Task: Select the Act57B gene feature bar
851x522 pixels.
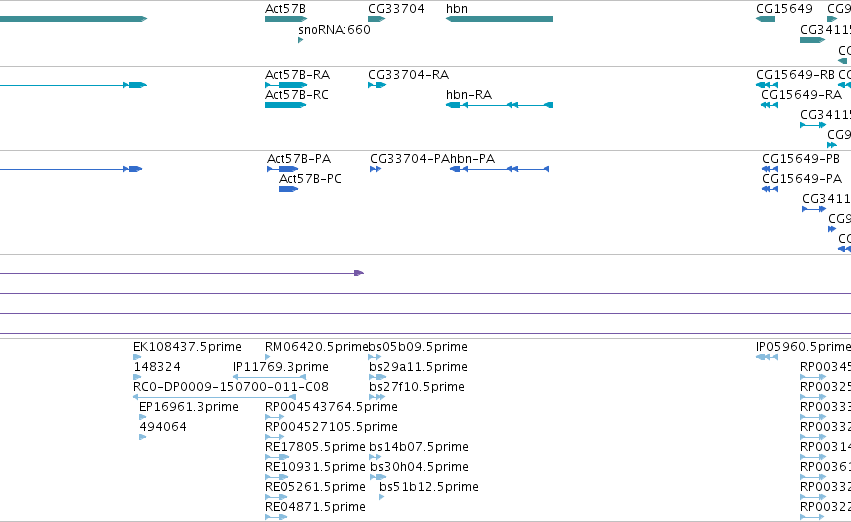Action: point(286,19)
